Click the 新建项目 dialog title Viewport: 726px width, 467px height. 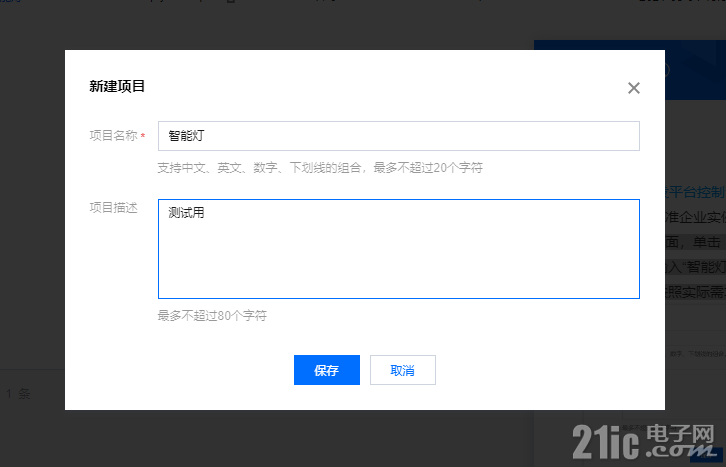point(117,86)
